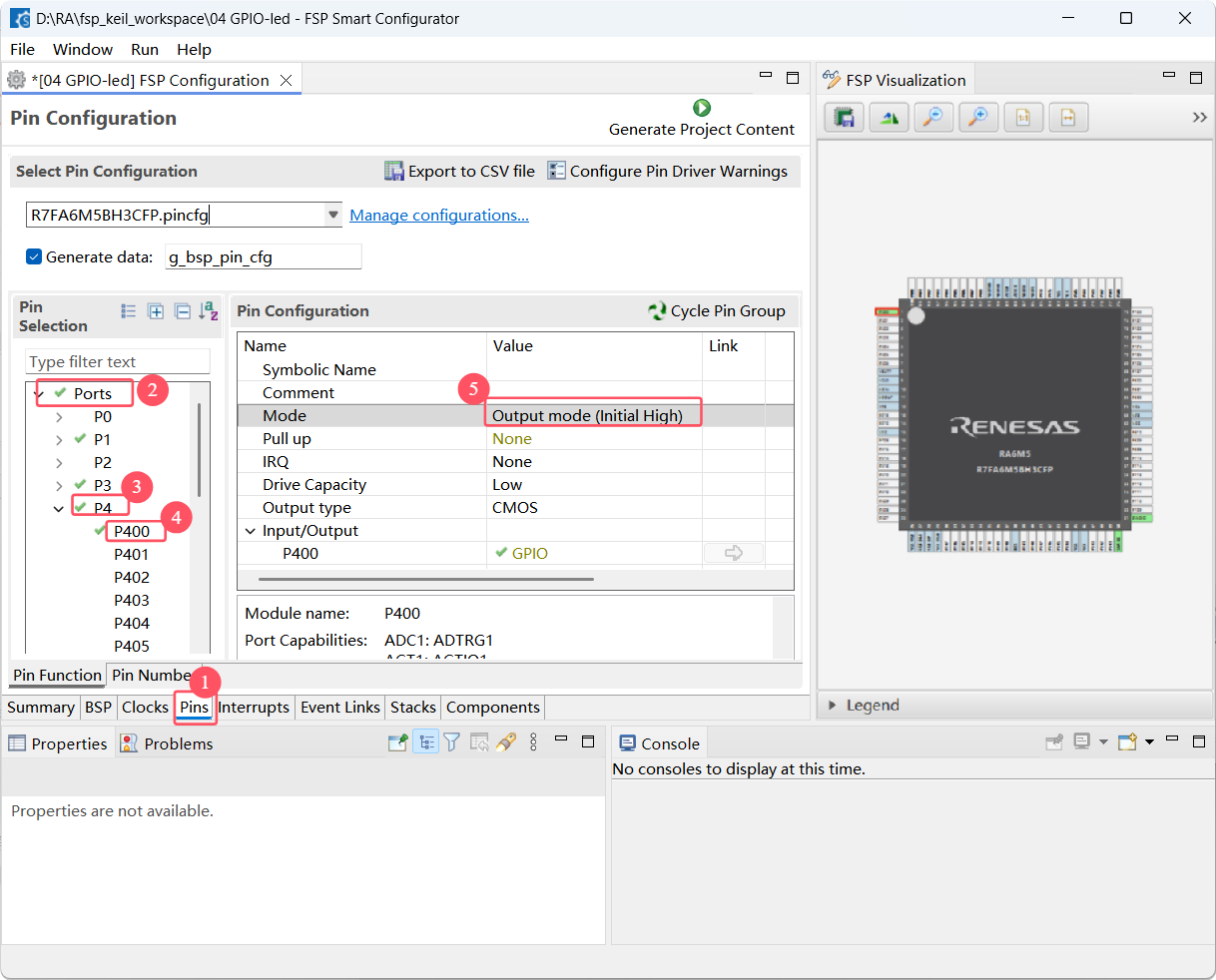Viewport: 1216px width, 980px height.
Task: Expand the Legend section
Action: (833, 706)
